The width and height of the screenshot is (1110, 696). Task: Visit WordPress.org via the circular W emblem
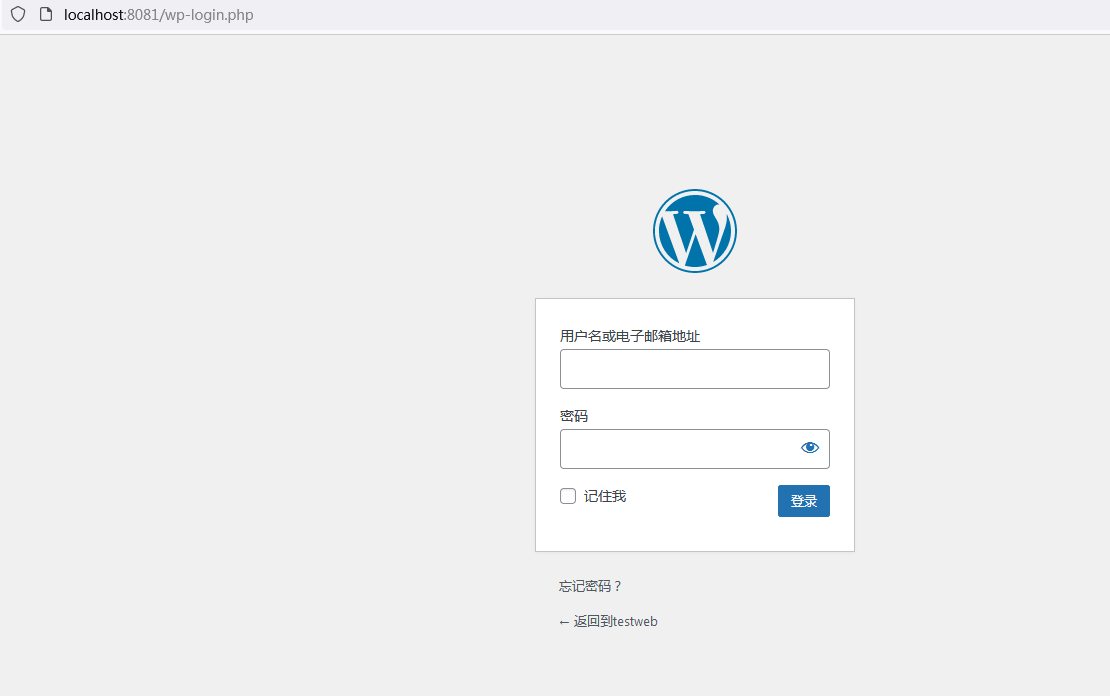(694, 230)
